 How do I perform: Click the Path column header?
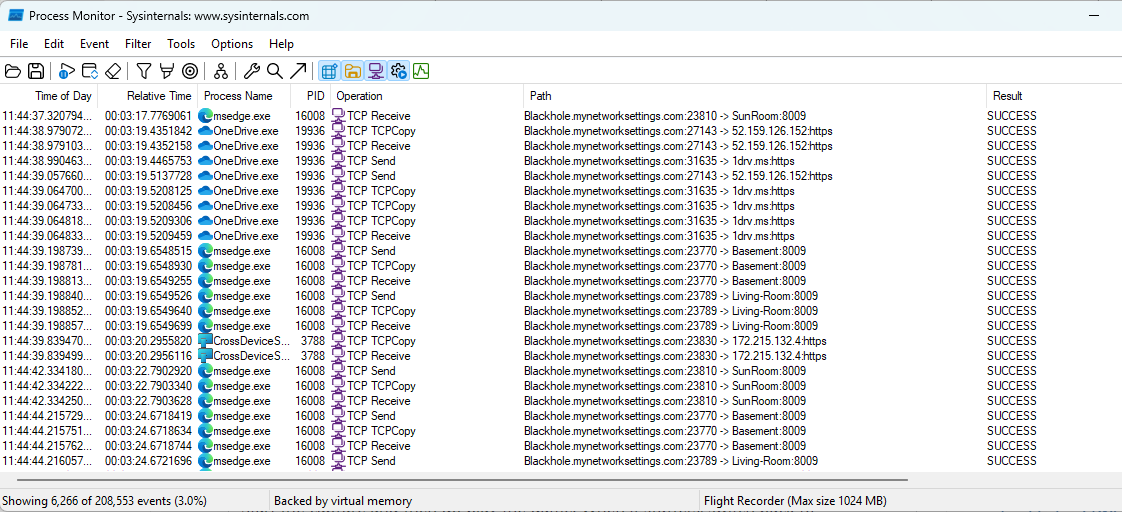pyautogui.click(x=756, y=96)
